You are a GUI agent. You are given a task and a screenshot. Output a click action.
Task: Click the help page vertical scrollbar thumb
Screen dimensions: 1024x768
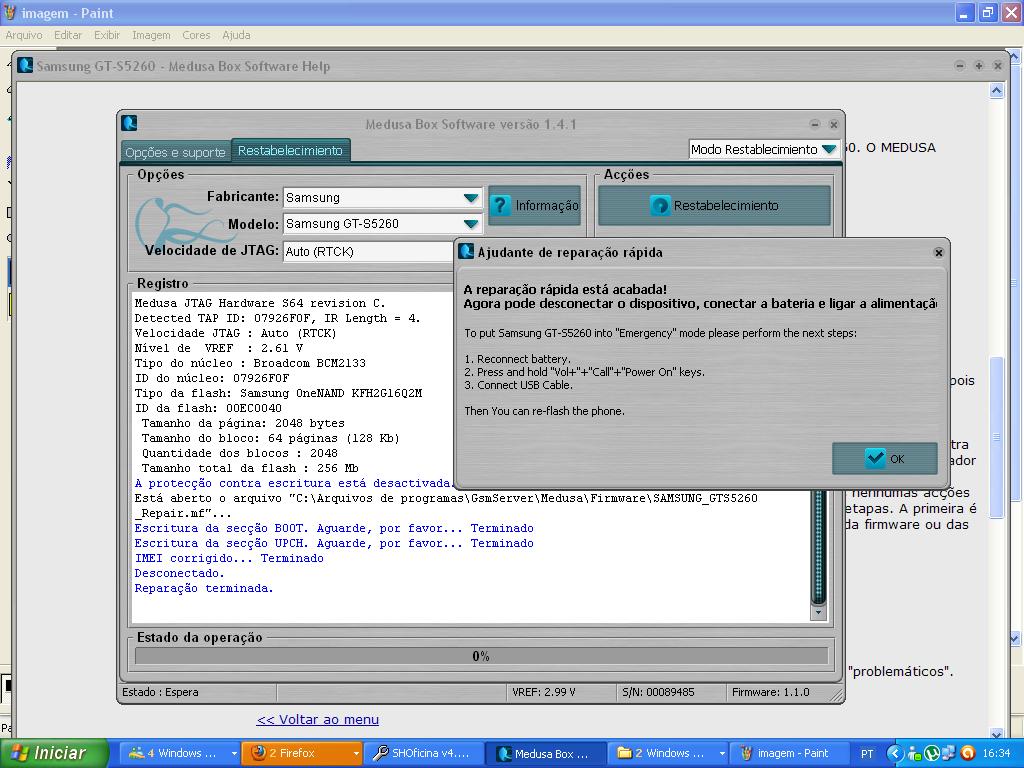pos(997,436)
